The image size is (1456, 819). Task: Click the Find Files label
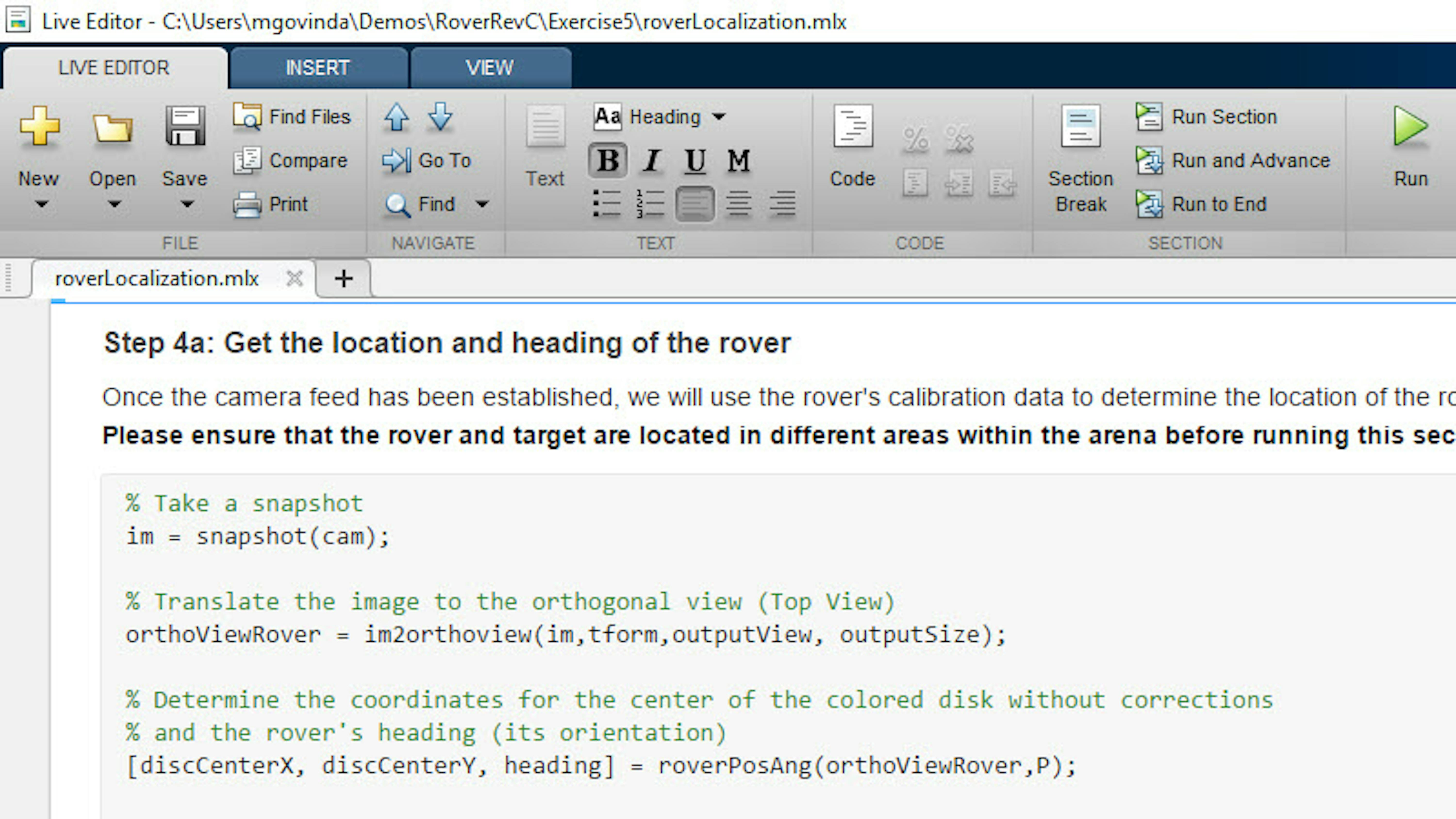310,116
